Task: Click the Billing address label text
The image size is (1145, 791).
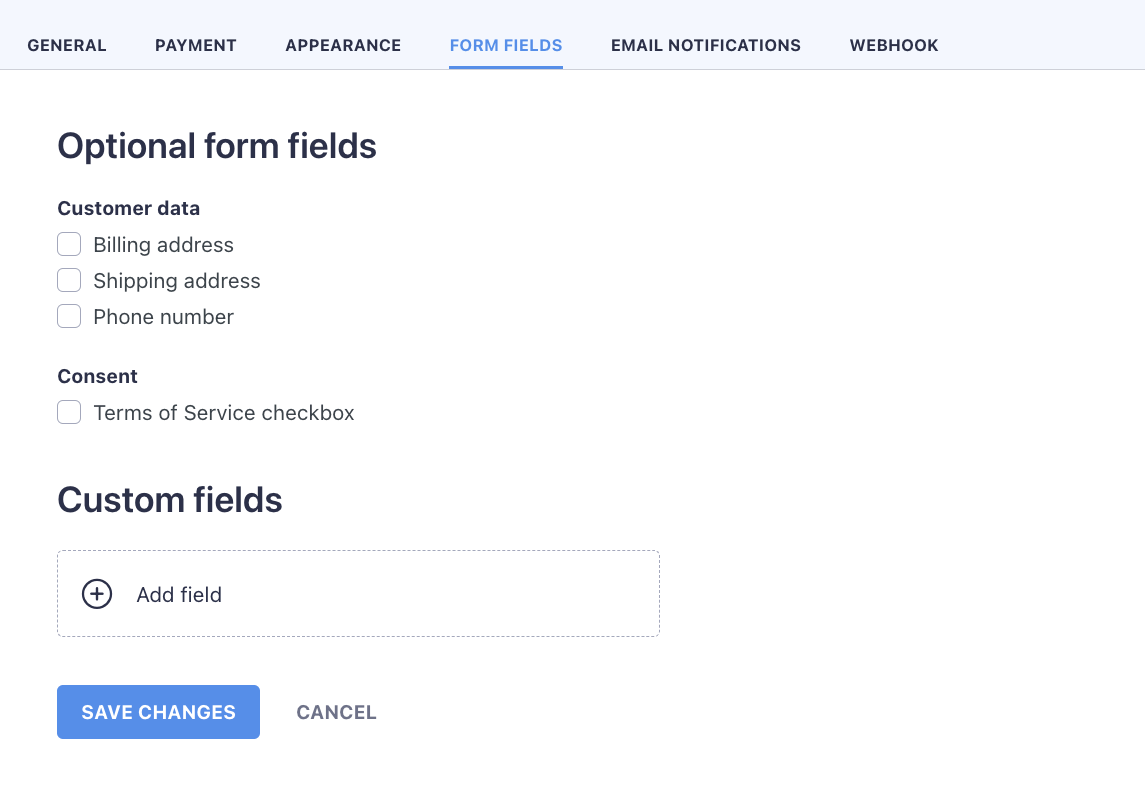Action: click(163, 244)
